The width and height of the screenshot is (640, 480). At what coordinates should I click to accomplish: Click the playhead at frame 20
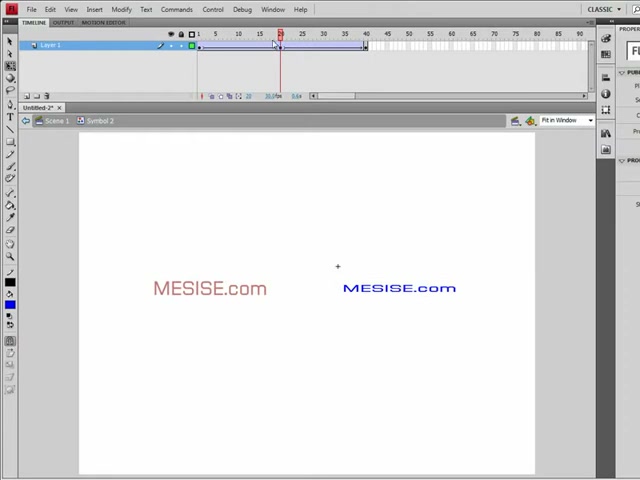[x=280, y=34]
